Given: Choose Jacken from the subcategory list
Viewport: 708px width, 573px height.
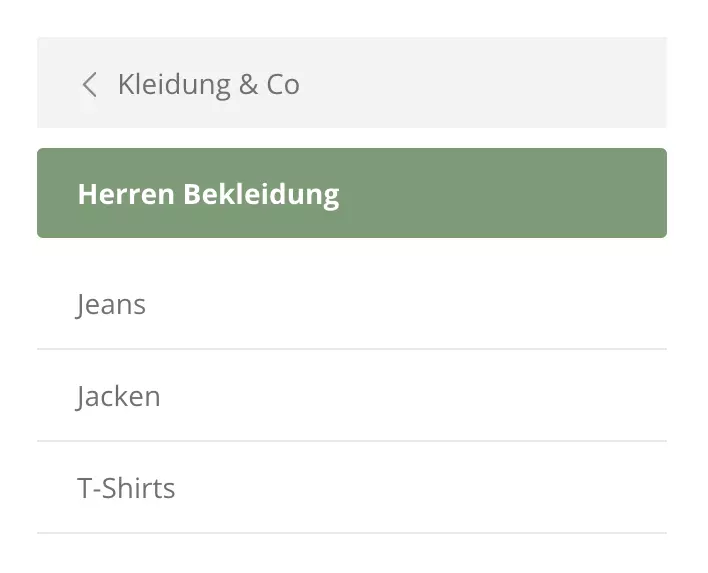Looking at the screenshot, I should click(118, 396).
